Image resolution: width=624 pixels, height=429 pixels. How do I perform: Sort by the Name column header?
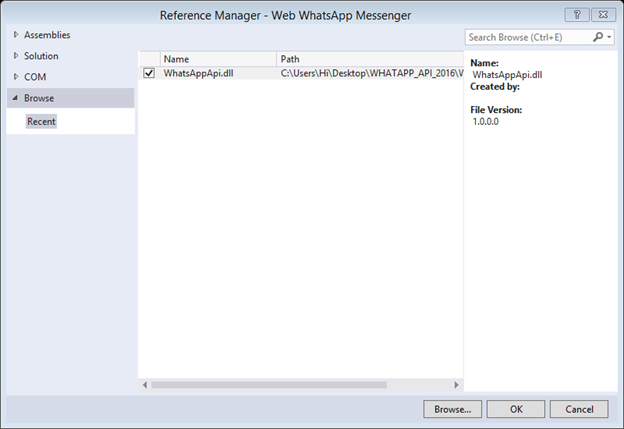(216, 59)
